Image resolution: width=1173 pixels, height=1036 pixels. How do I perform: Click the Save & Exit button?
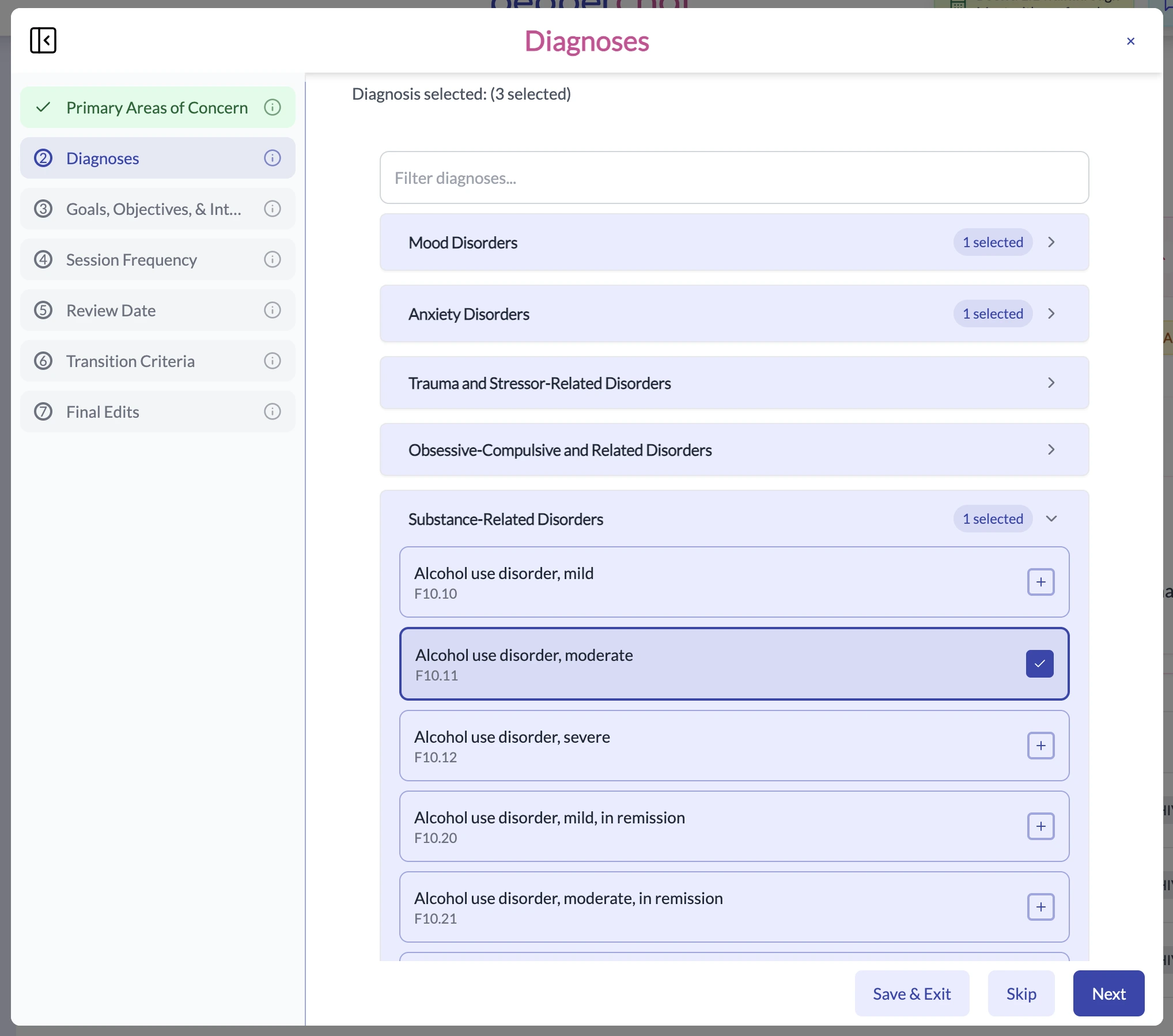pyautogui.click(x=911, y=993)
